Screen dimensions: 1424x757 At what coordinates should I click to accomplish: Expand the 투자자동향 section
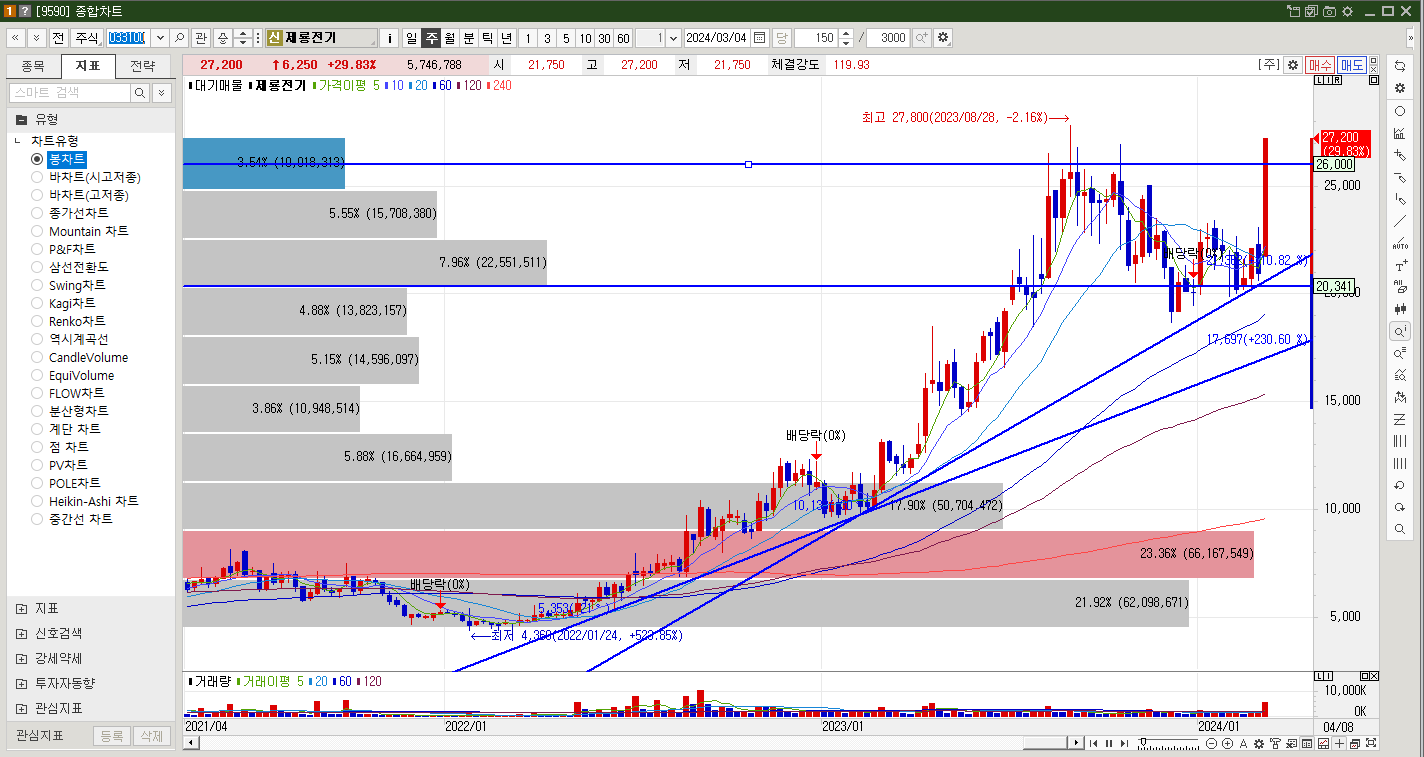point(21,683)
